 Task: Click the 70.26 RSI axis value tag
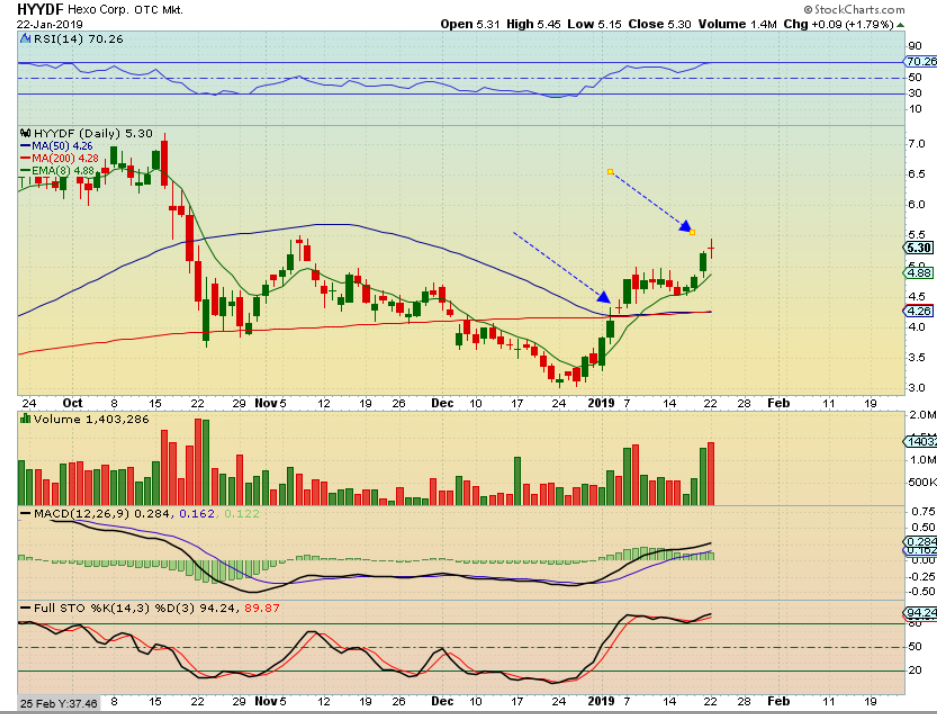click(x=921, y=62)
